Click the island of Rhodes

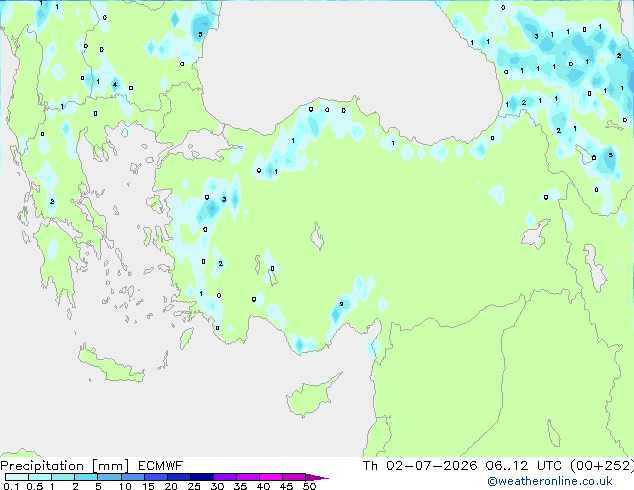(186, 338)
